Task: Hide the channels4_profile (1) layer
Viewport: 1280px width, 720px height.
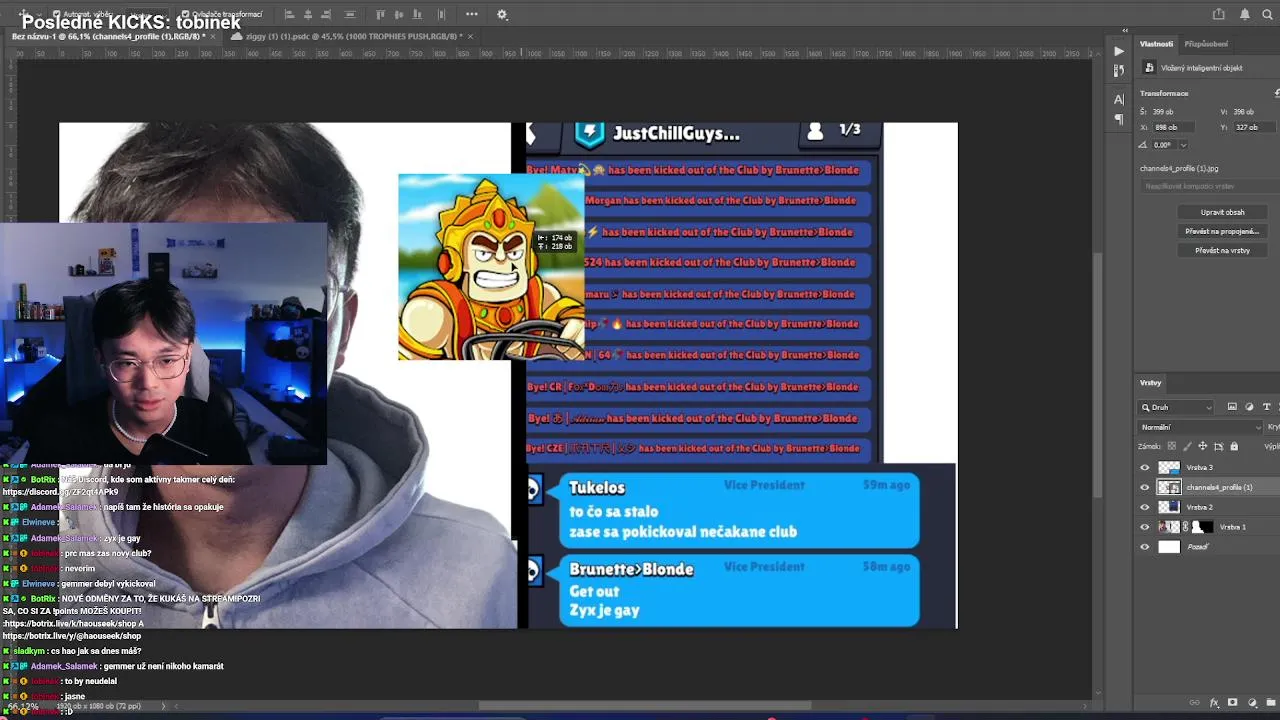Action: (x=1145, y=487)
